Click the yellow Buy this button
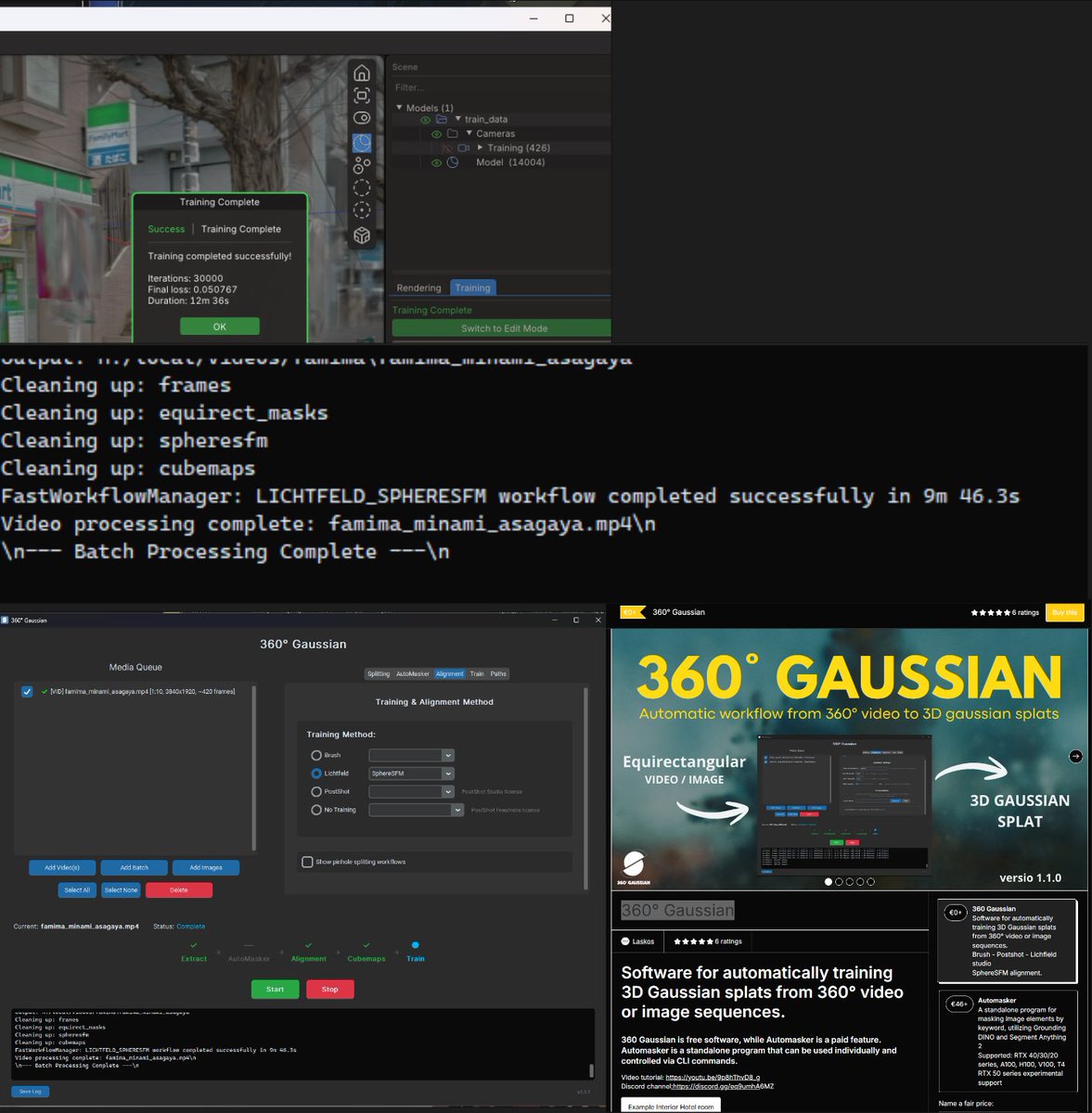The height and width of the screenshot is (1113, 1092). pyautogui.click(x=1065, y=612)
